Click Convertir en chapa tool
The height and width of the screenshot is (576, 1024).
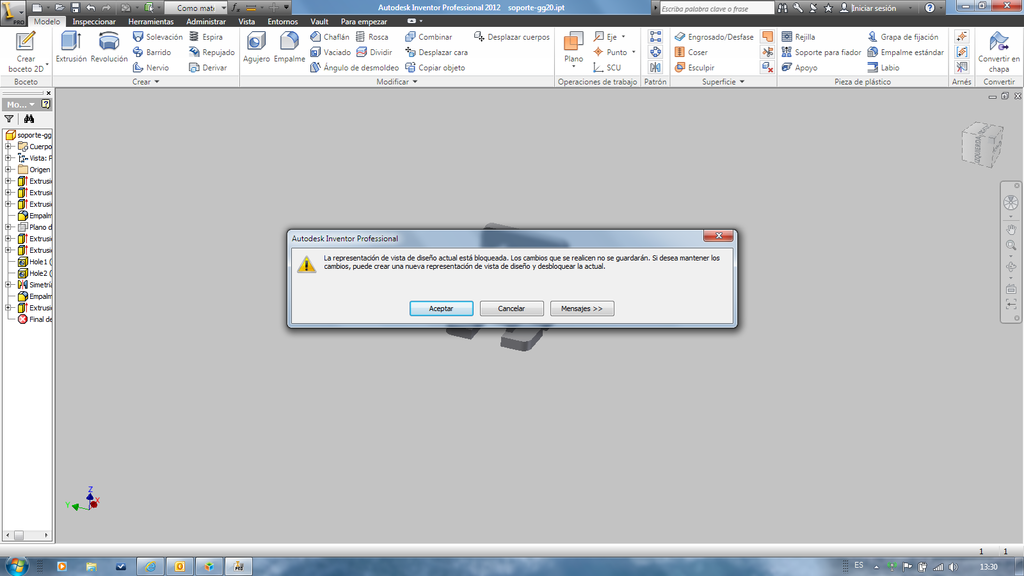click(999, 52)
